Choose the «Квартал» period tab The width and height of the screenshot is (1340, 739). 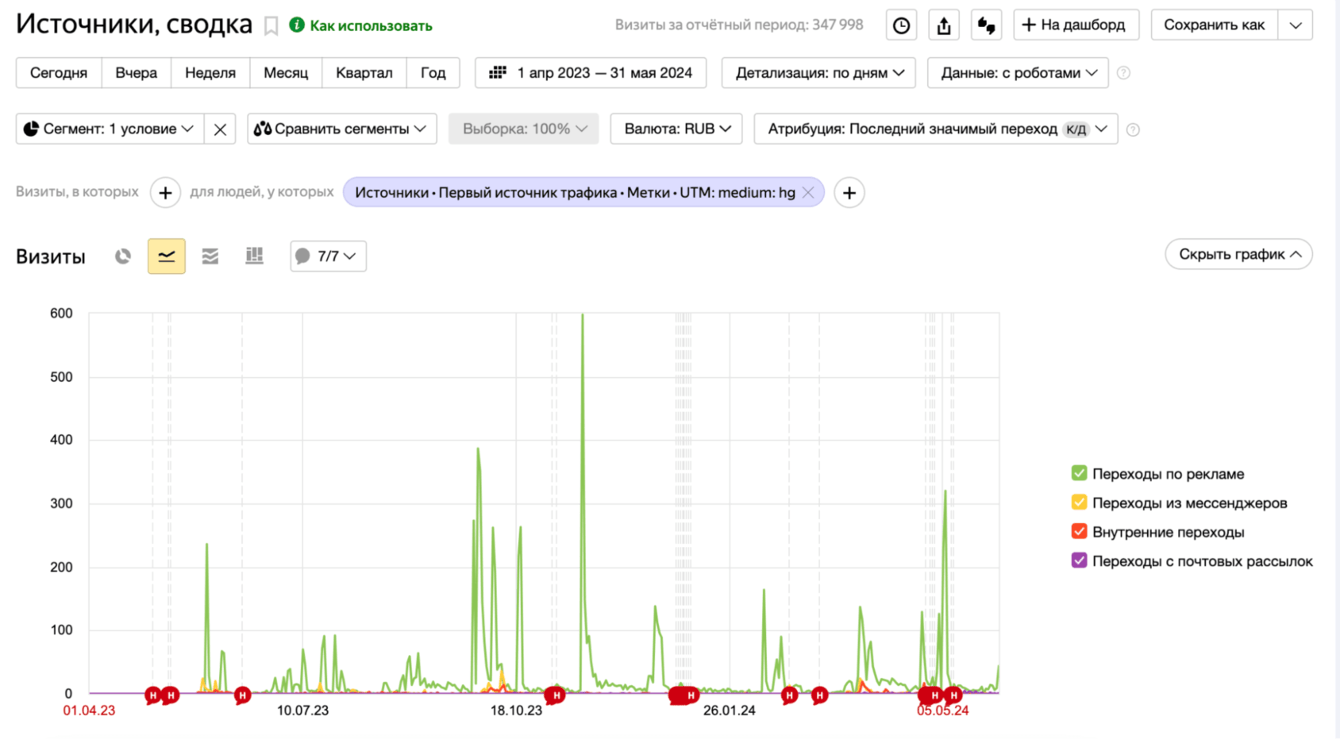tap(364, 73)
